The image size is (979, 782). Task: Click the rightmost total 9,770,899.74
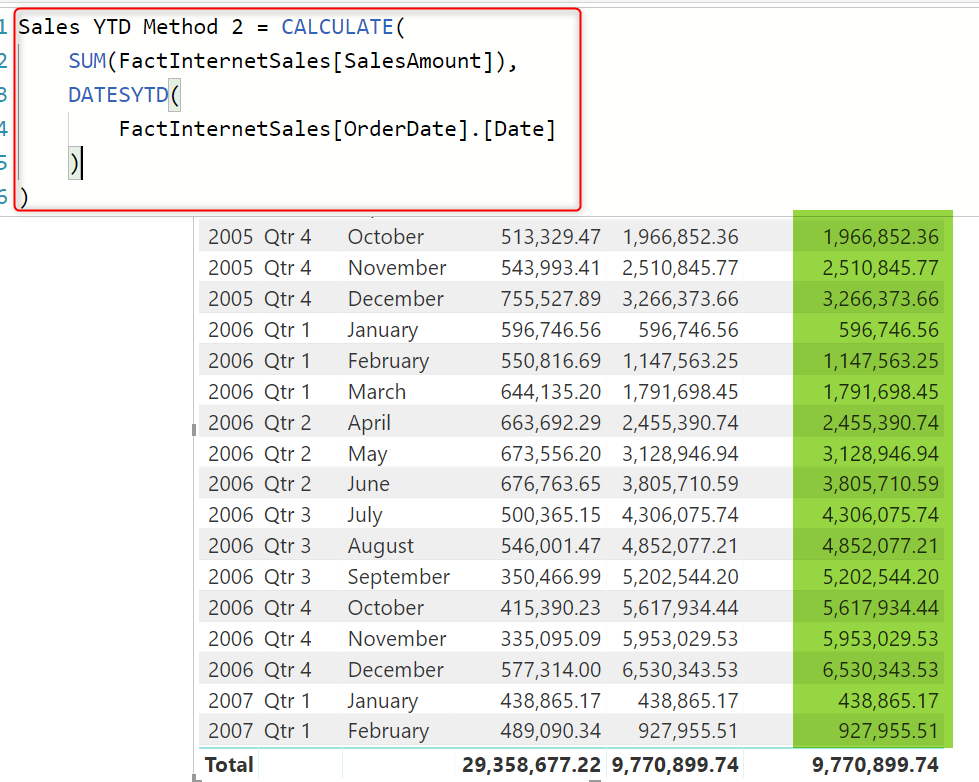(875, 765)
